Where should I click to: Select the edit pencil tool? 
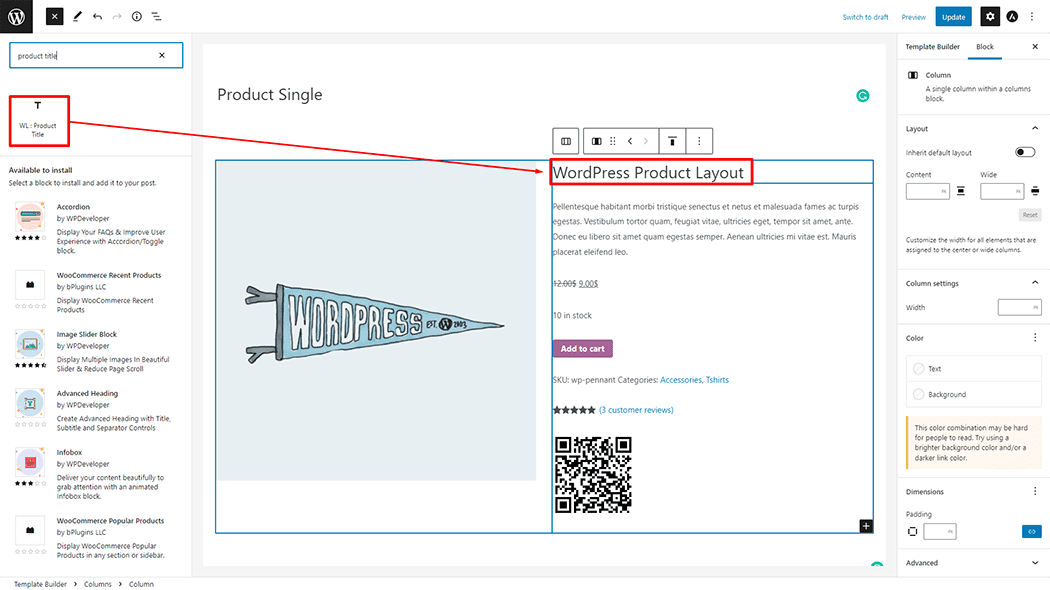click(x=78, y=17)
